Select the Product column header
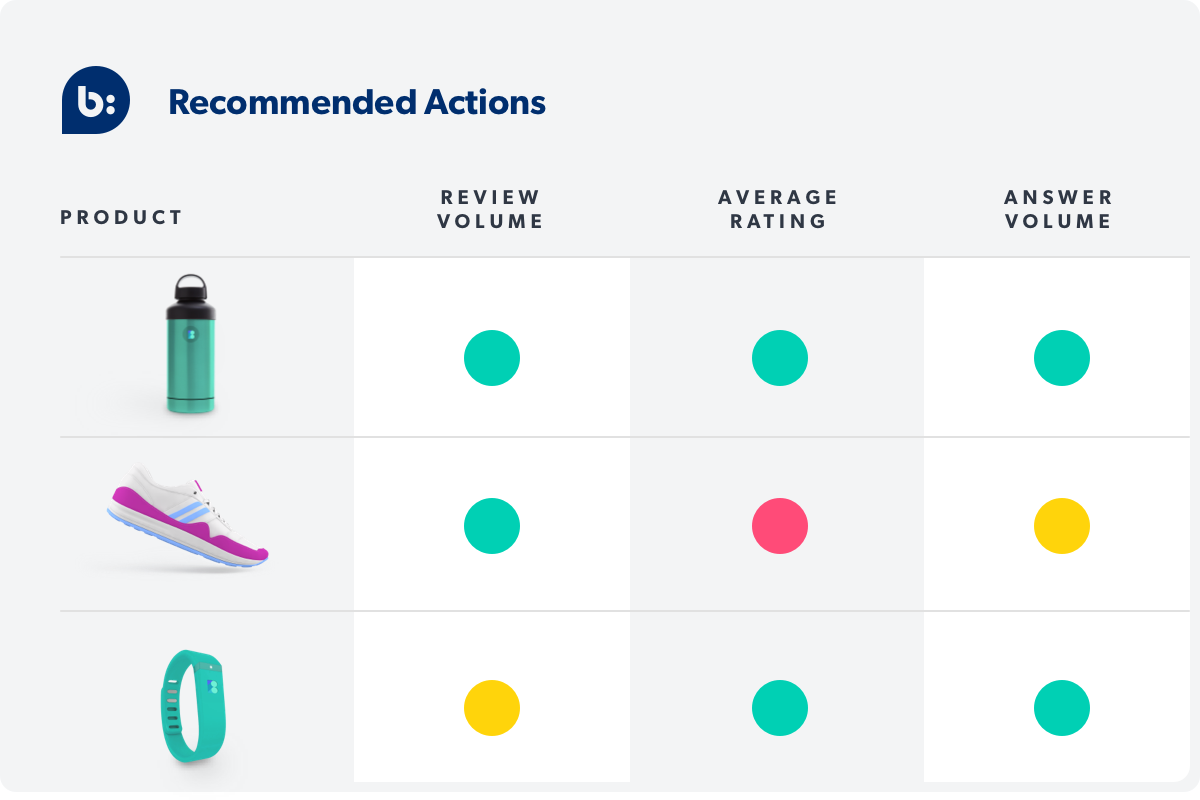This screenshot has width=1200, height=800. [122, 217]
